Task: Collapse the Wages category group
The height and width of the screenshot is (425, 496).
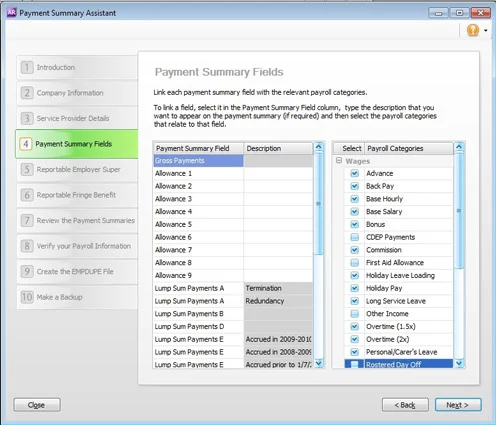Action: tap(339, 161)
